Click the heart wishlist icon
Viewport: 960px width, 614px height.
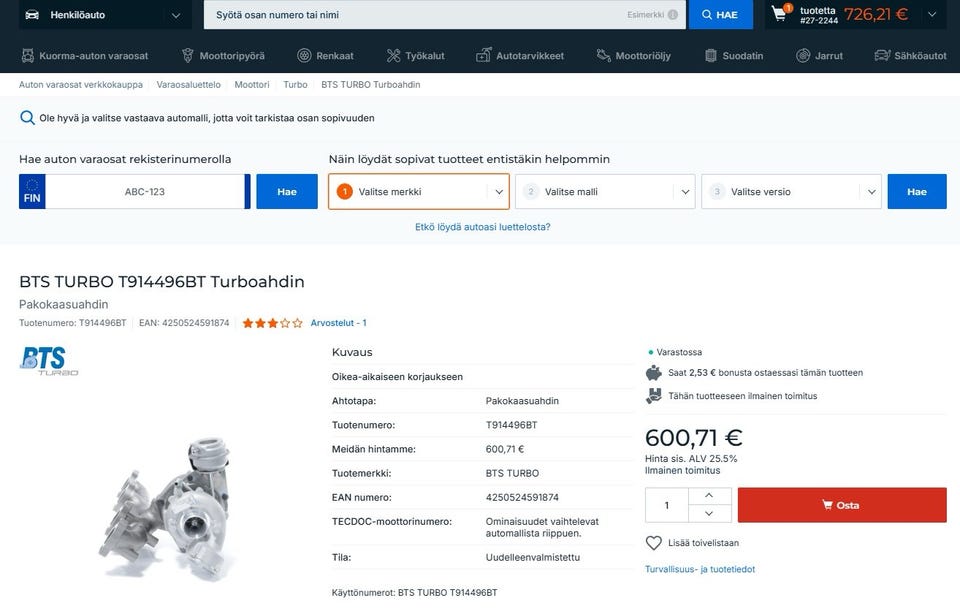(x=653, y=542)
